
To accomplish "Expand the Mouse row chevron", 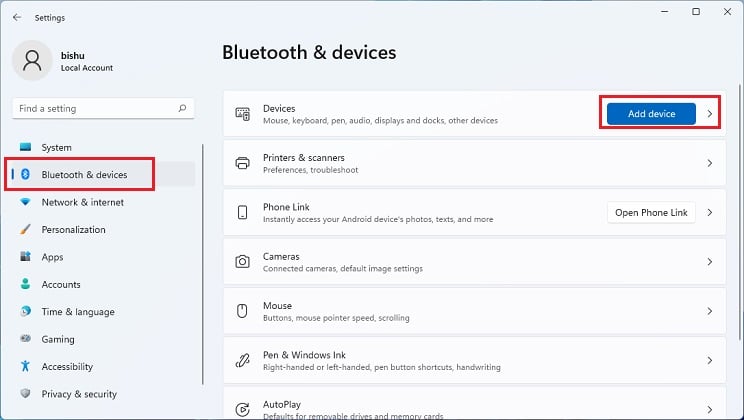I will tap(709, 311).
